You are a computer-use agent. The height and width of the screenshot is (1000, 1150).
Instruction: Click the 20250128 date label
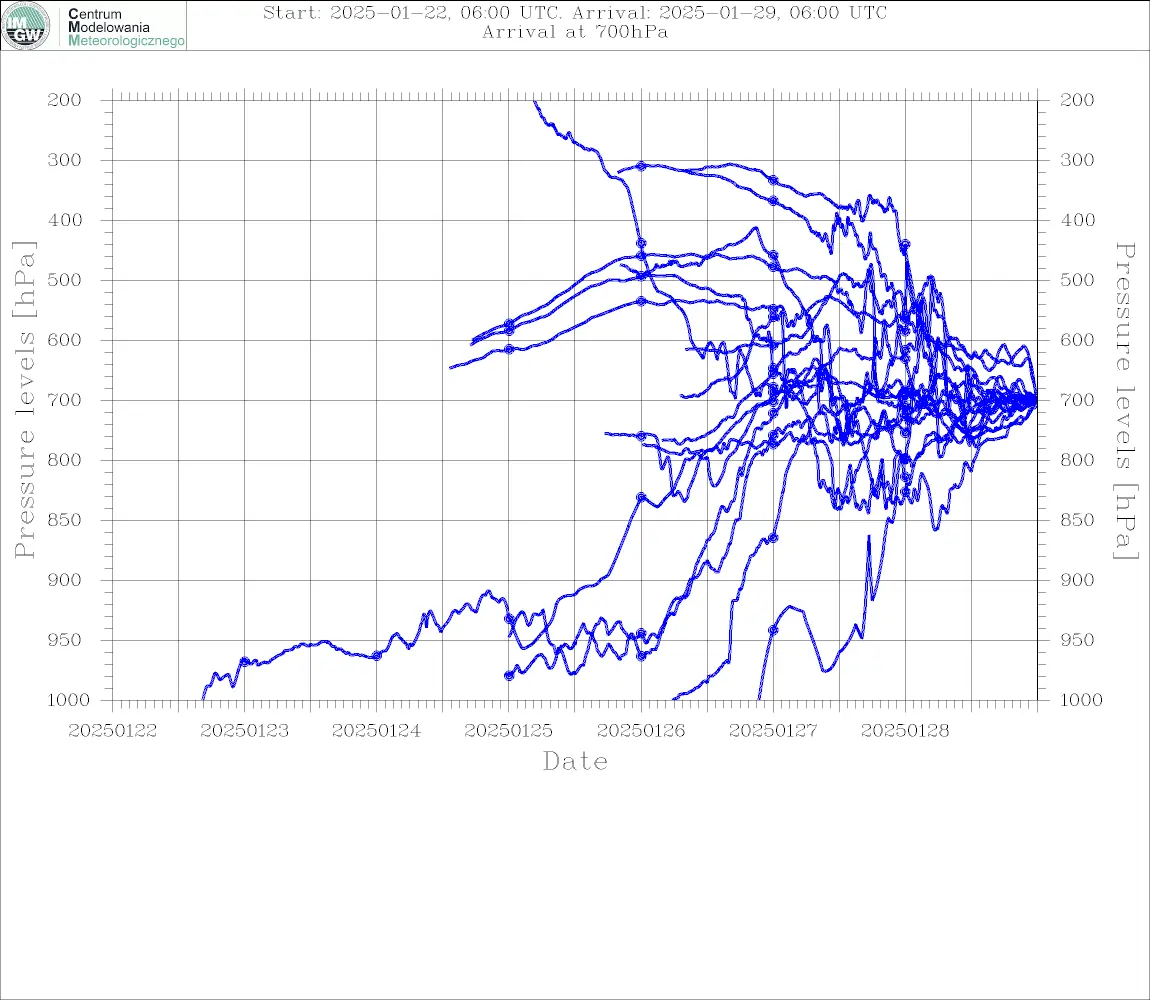coord(905,731)
